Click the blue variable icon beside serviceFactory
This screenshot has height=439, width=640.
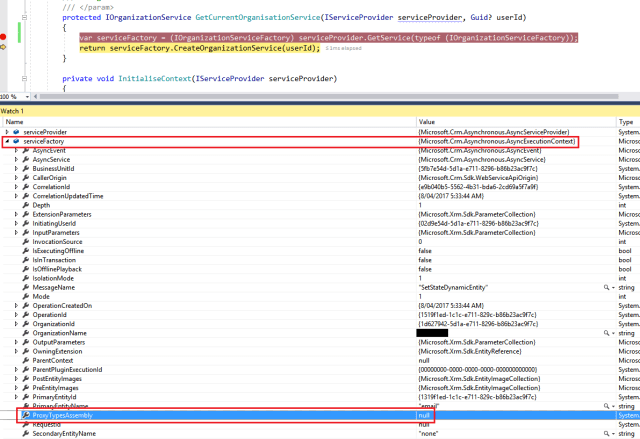[16, 142]
